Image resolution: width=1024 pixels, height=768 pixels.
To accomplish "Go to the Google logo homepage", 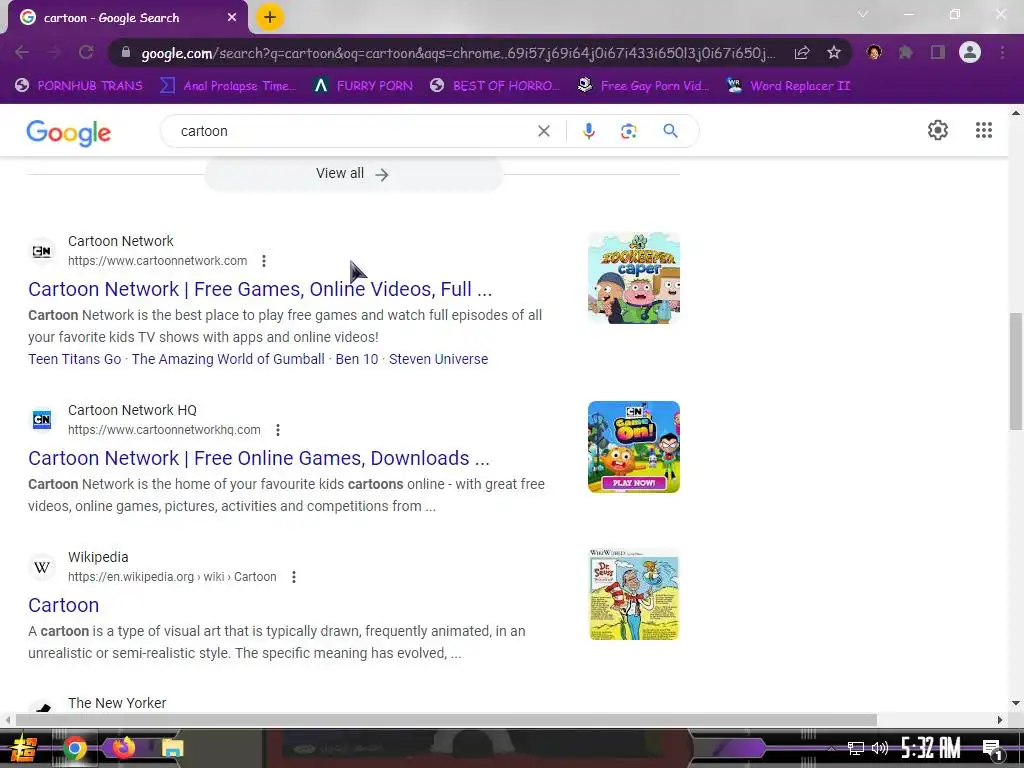I will 69,133.
